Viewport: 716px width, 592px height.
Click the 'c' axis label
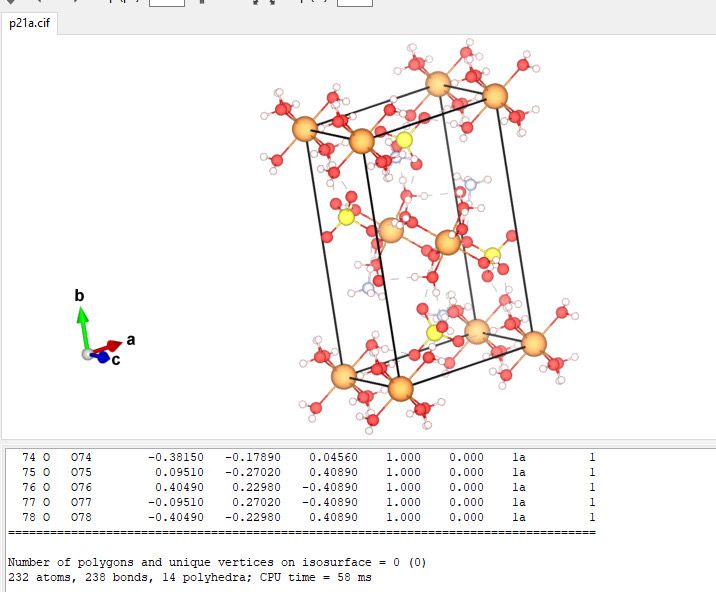click(116, 360)
